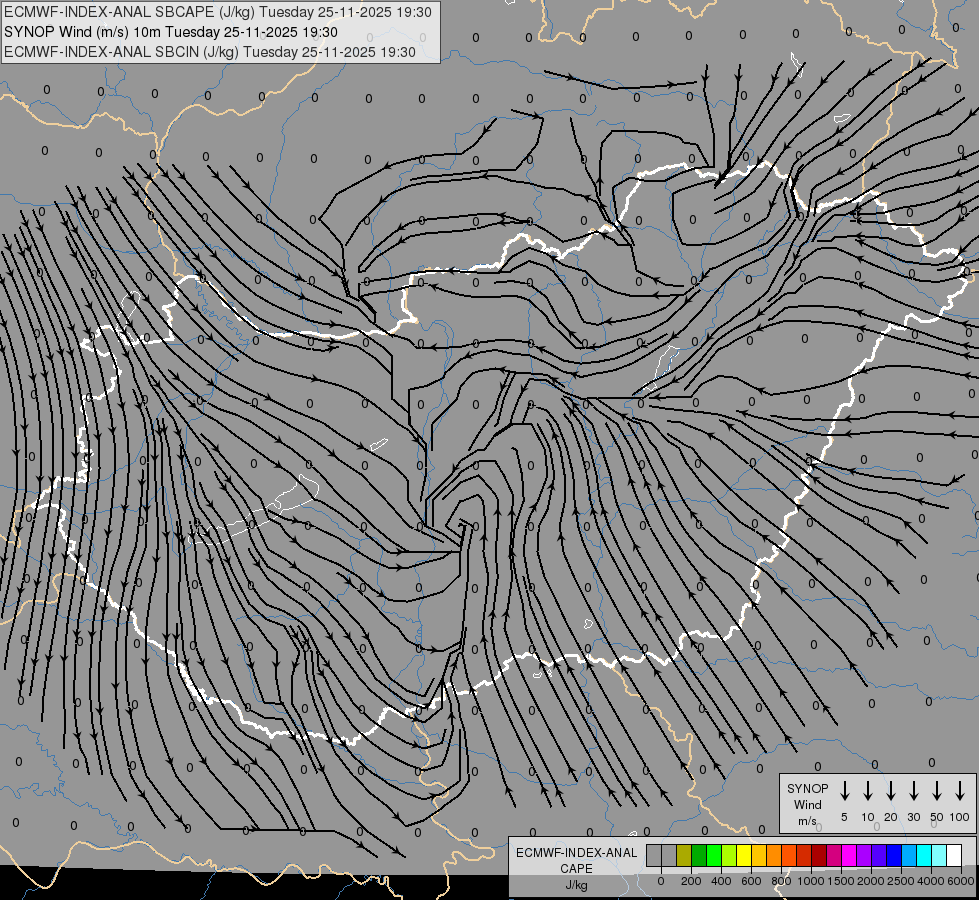
Task: Click the 30 value in the wind legend
Action: coord(914,817)
